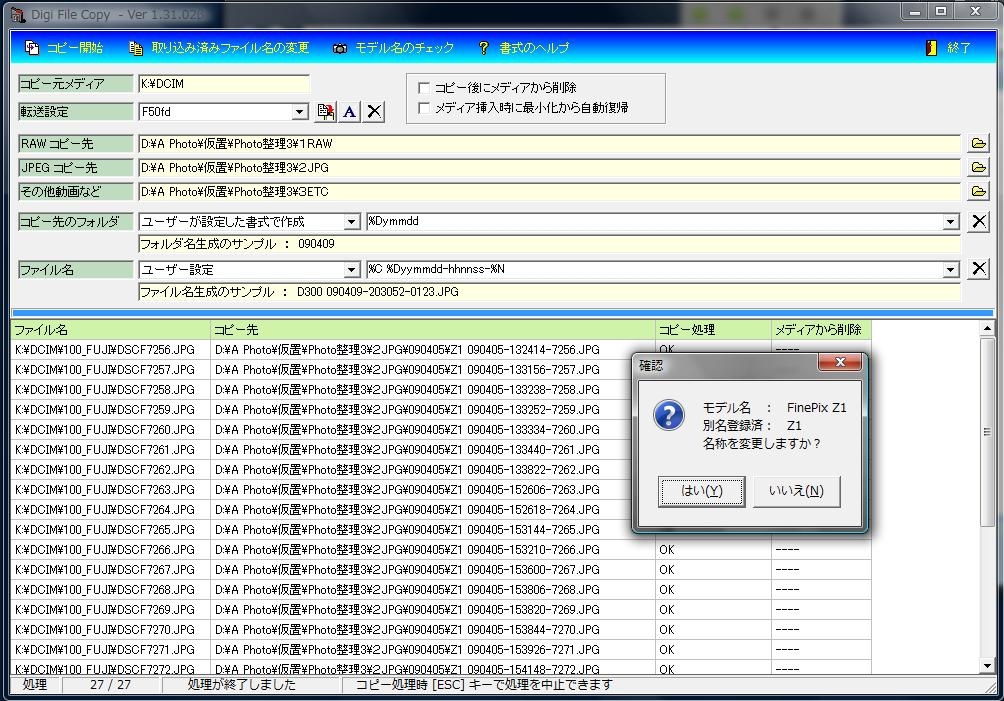Click the camera icon beside モデル名のチェック
1004x701 pixels.
pos(340,48)
